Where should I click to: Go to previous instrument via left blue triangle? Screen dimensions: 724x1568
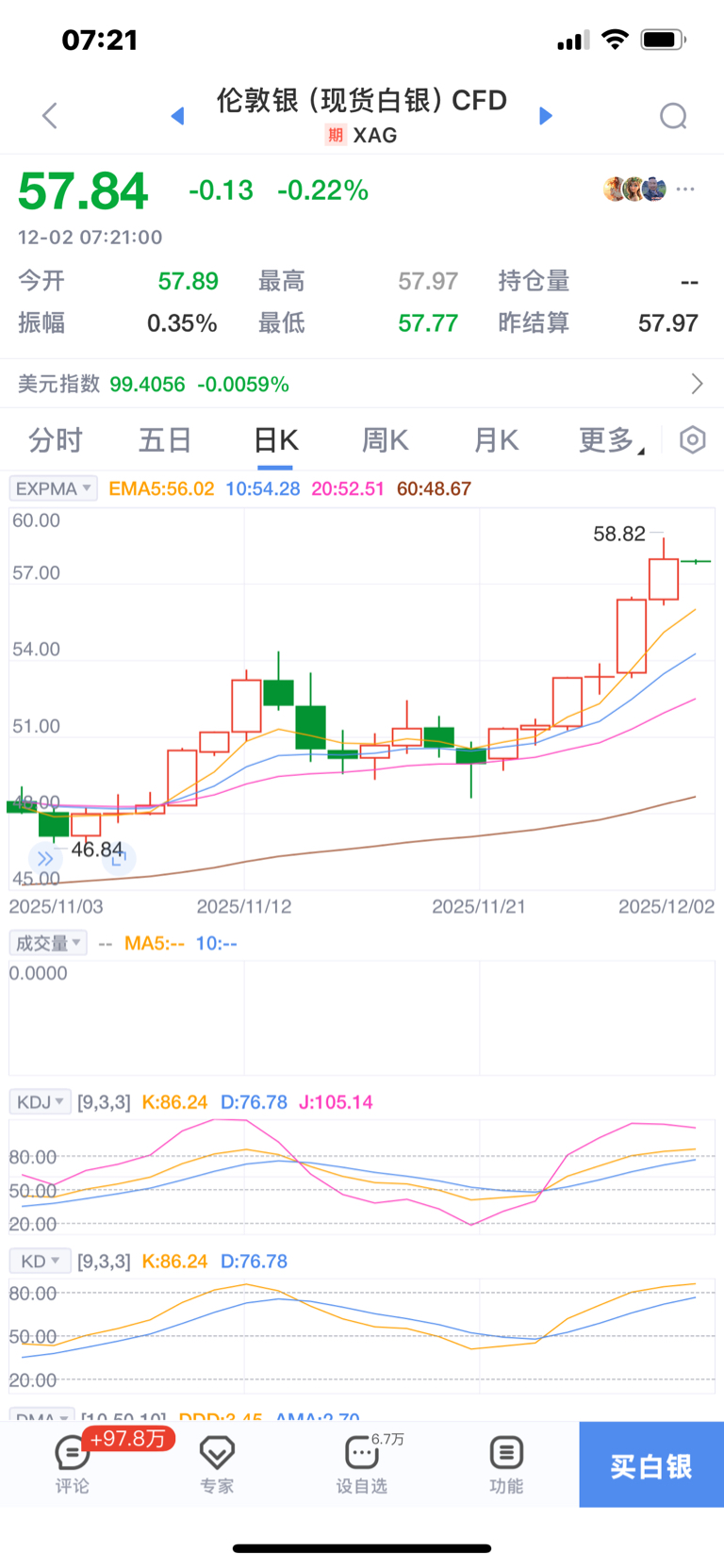click(x=177, y=116)
